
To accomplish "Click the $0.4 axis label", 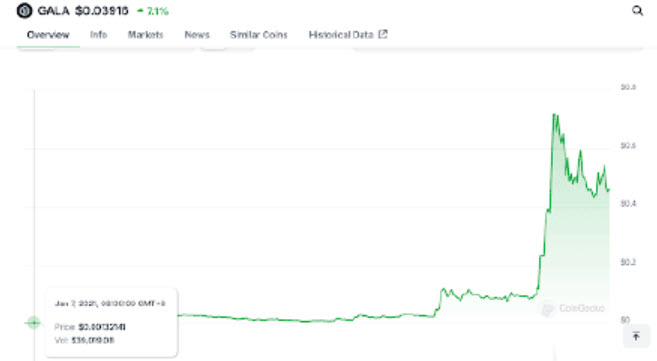I will [628, 204].
